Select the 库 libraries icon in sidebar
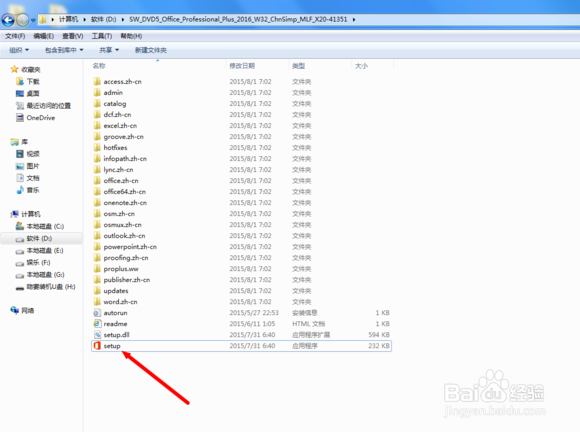 (x=14, y=142)
